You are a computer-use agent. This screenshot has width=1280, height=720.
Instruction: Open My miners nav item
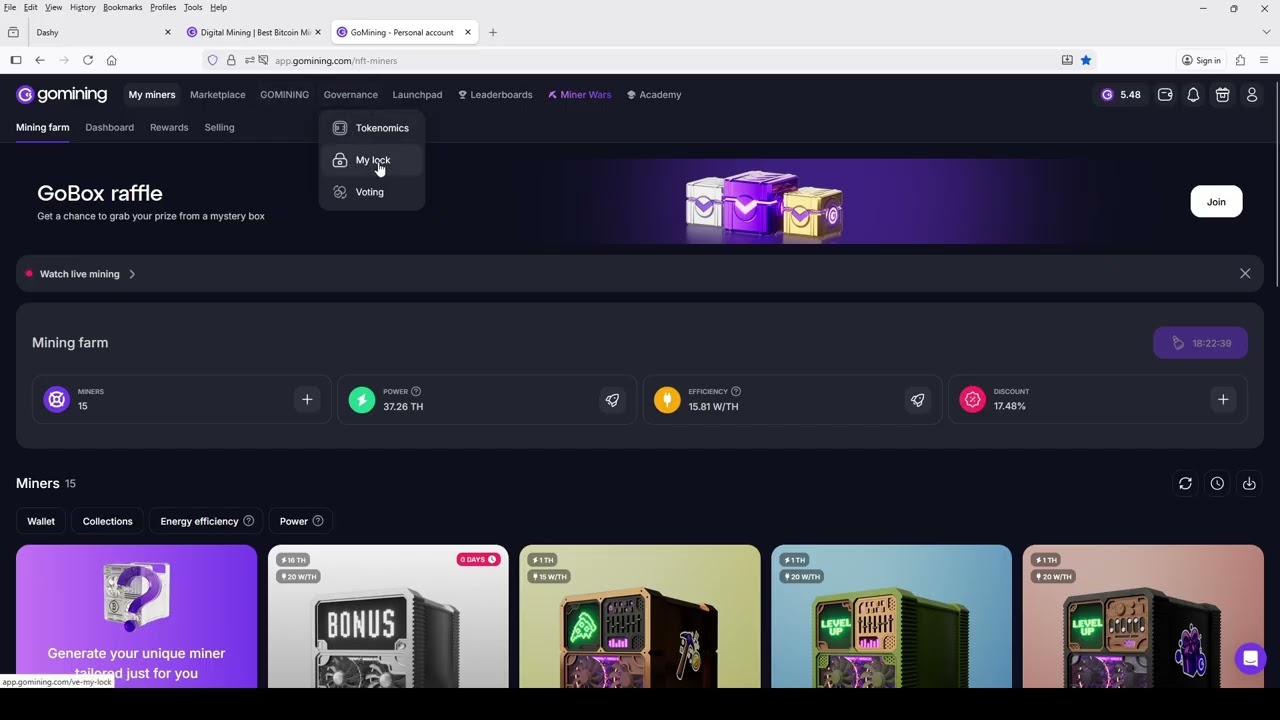click(152, 95)
